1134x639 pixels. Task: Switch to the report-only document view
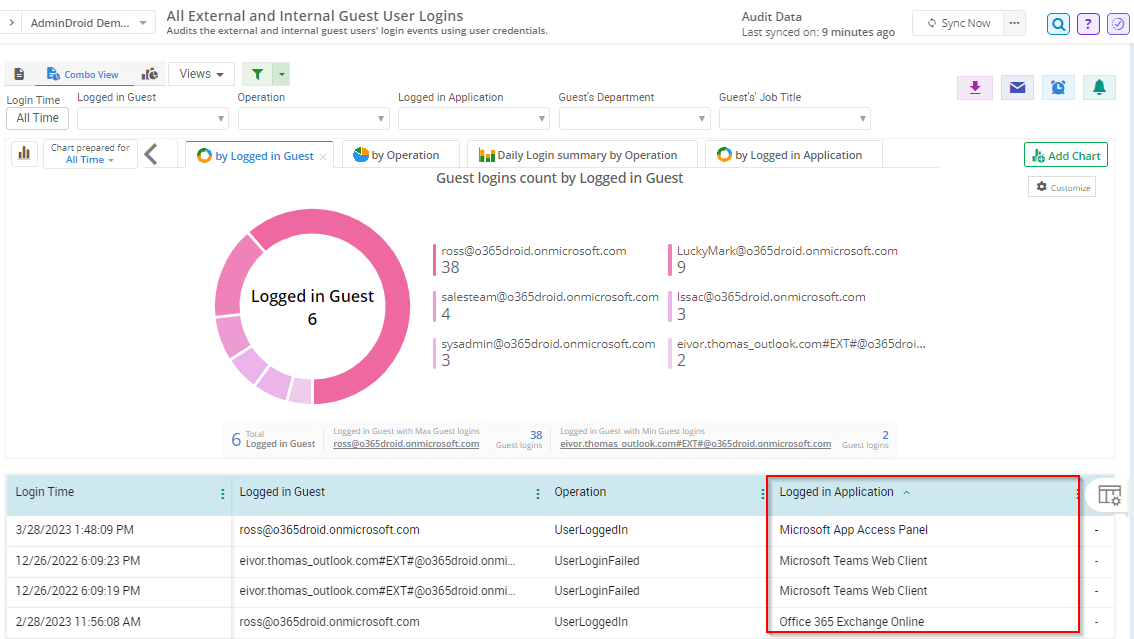tap(19, 74)
